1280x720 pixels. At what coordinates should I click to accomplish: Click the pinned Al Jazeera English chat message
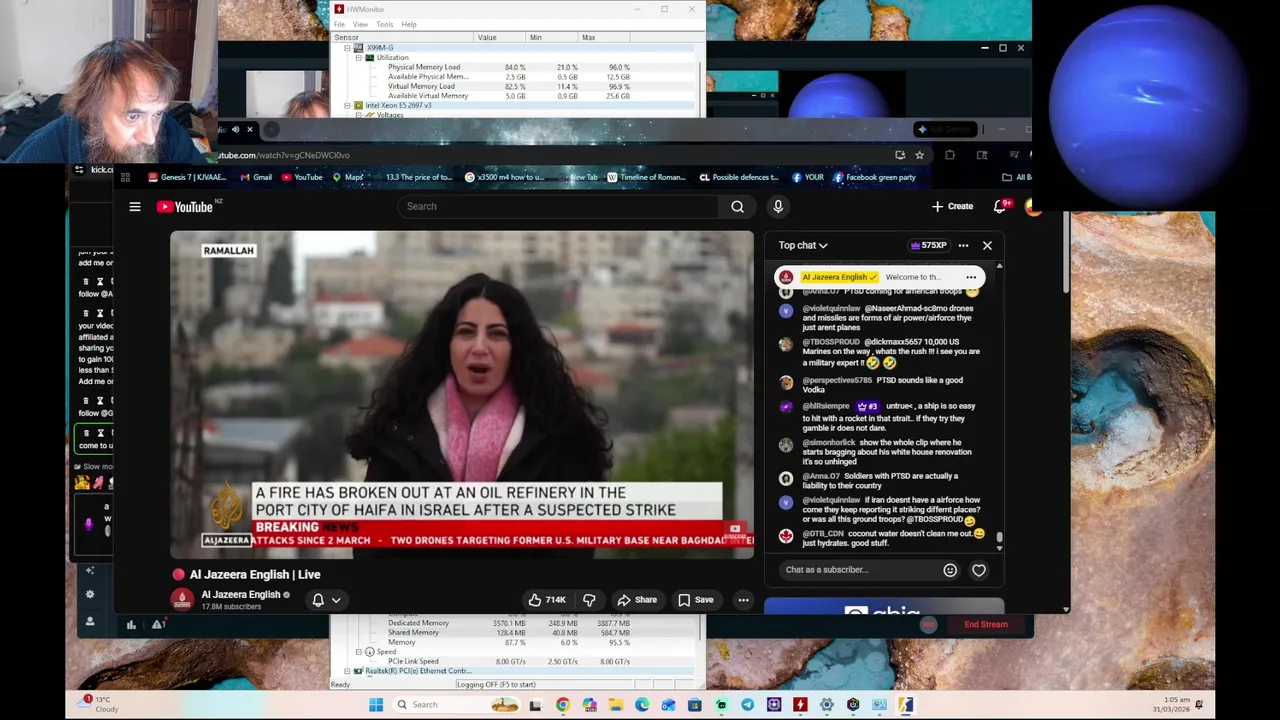pos(880,277)
